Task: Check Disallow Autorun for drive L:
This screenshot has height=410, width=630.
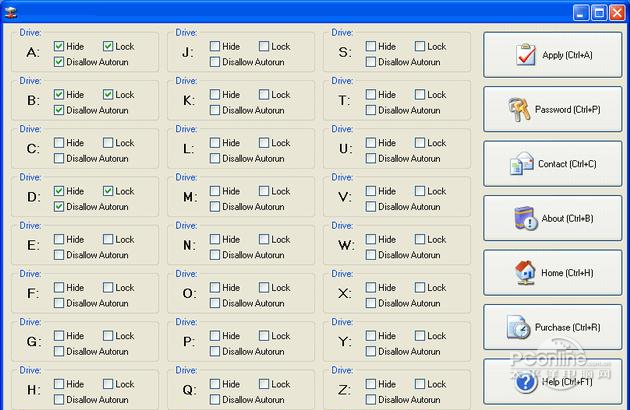Action: [x=215, y=158]
